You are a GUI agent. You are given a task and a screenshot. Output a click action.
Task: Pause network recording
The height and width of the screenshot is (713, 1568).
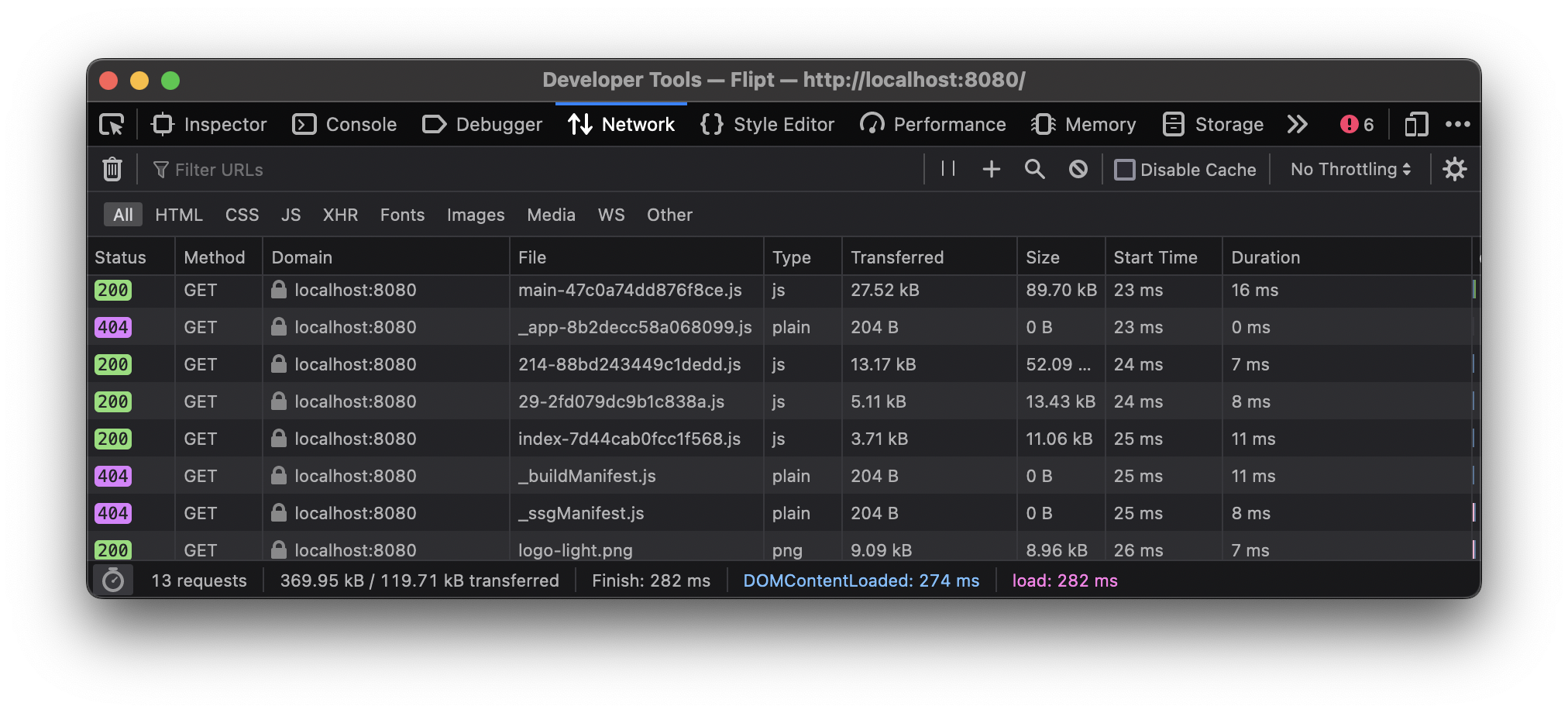click(948, 169)
